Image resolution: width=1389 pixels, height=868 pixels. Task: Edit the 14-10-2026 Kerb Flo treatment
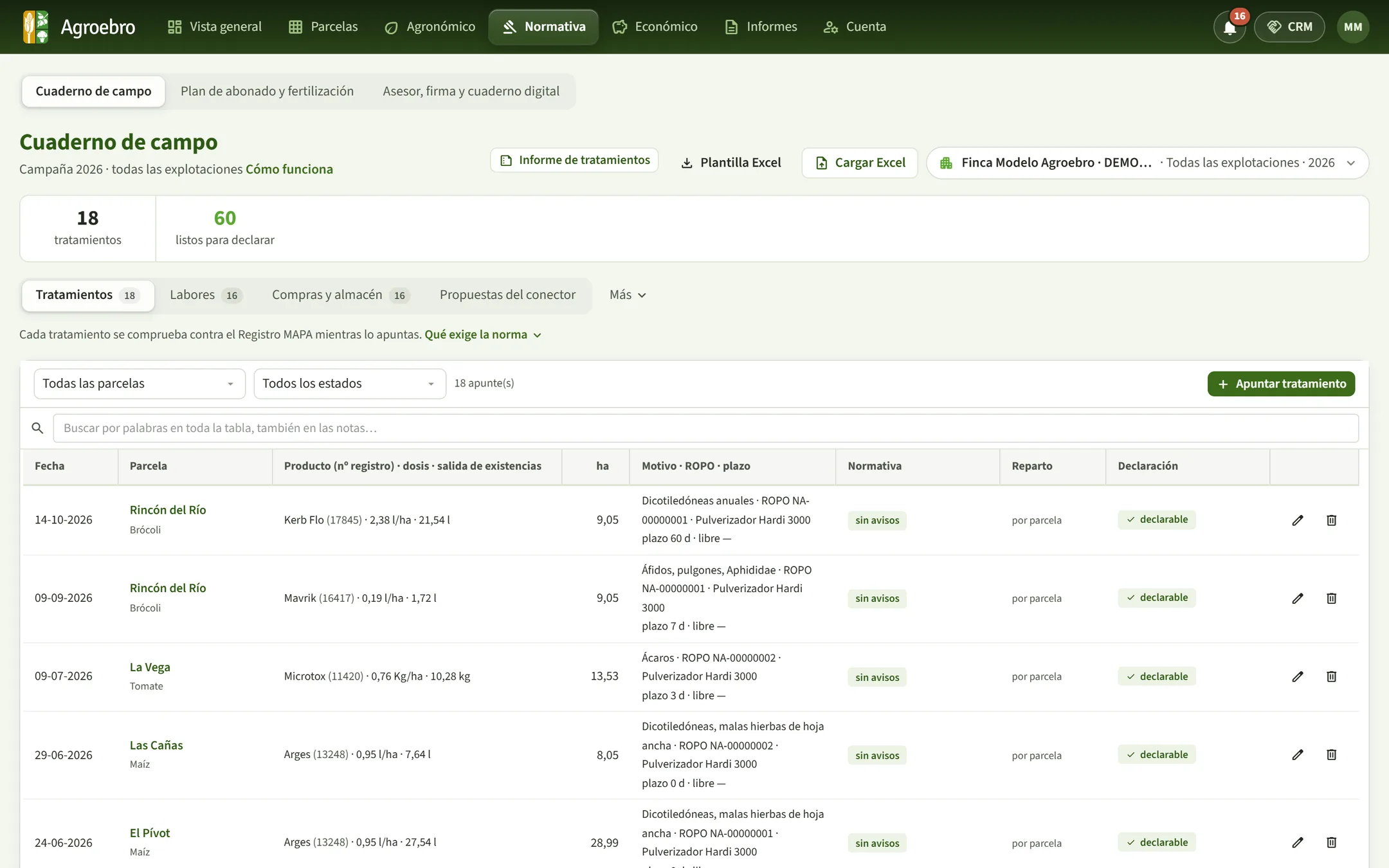coord(1298,520)
